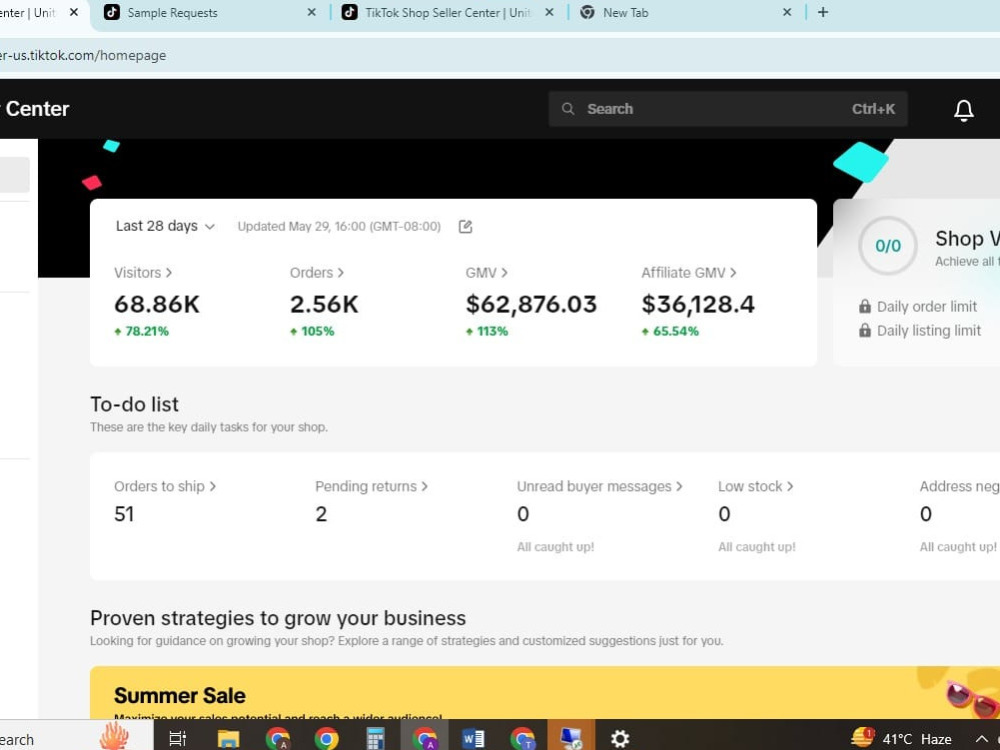Click the Daily order limit lock icon
1000x750 pixels.
tap(865, 306)
